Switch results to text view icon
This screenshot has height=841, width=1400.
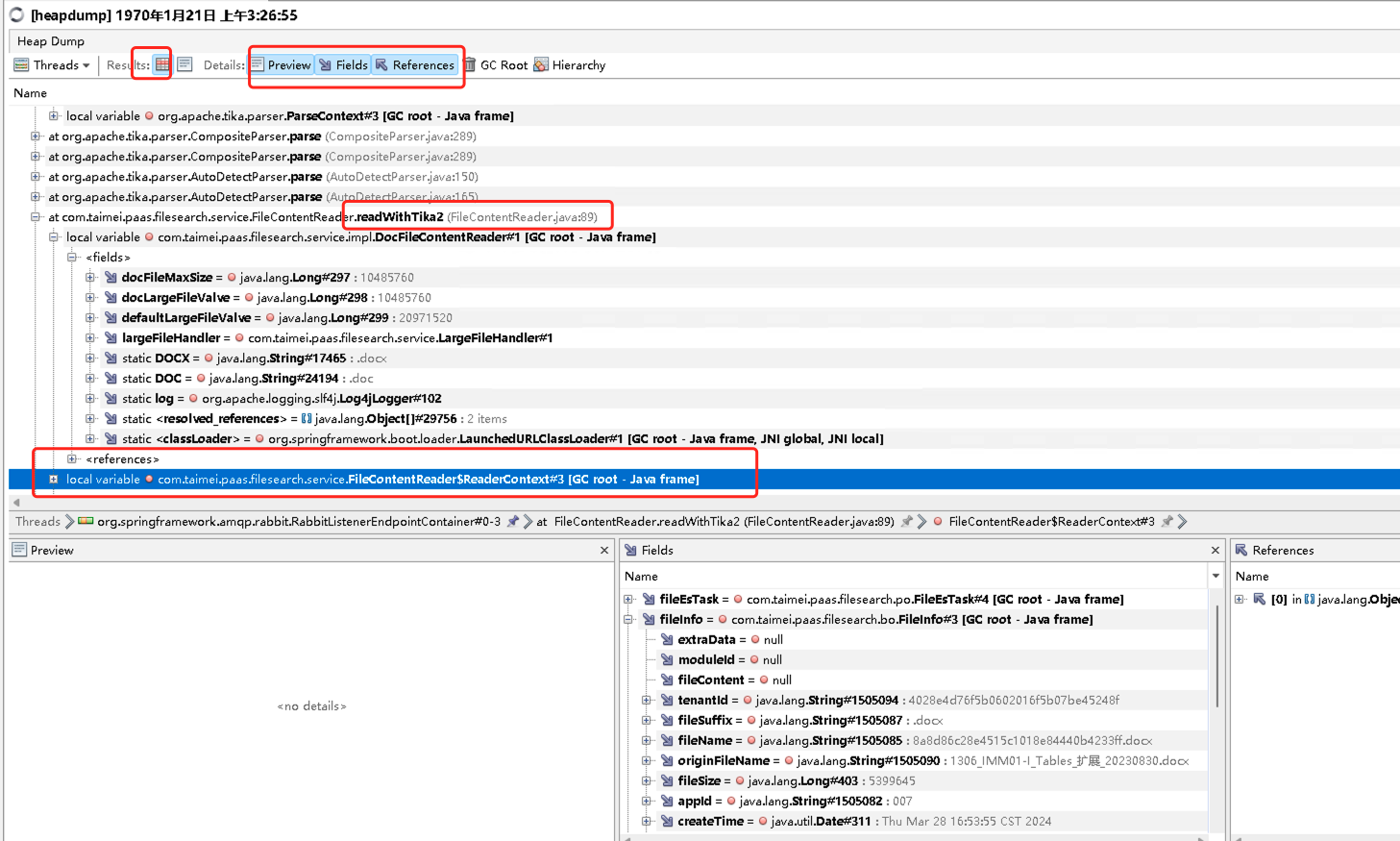[185, 64]
